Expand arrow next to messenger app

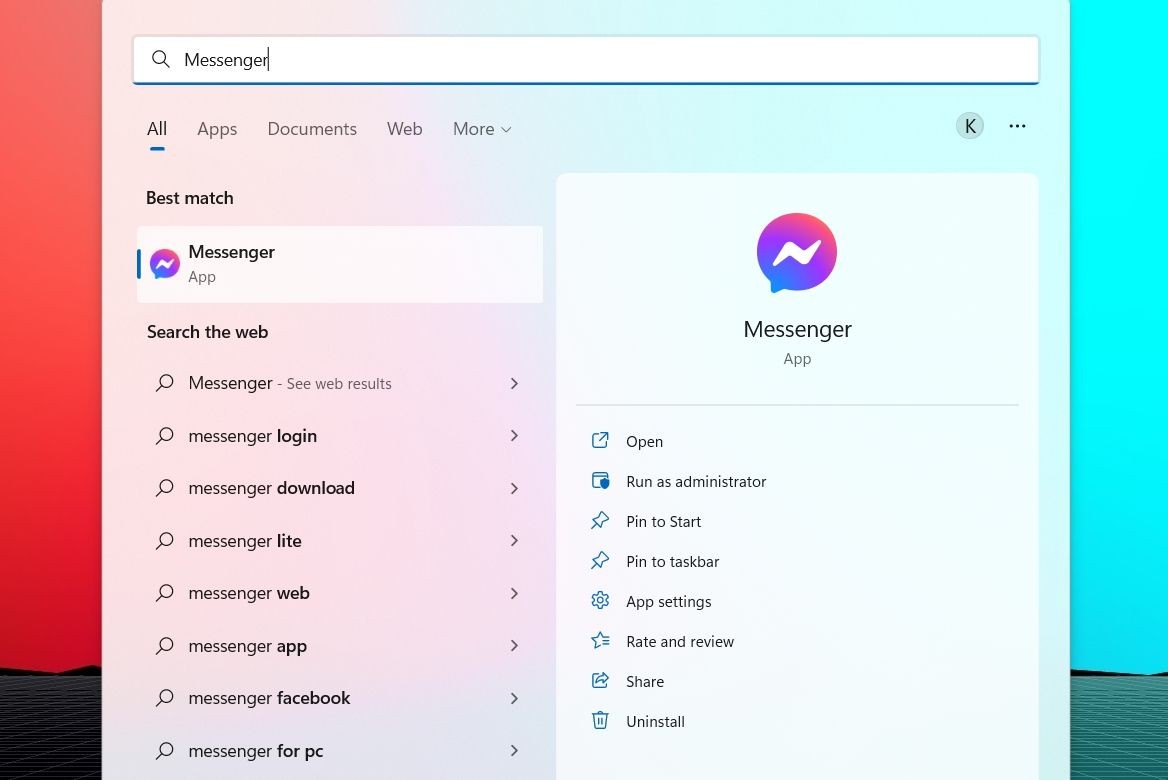point(514,645)
